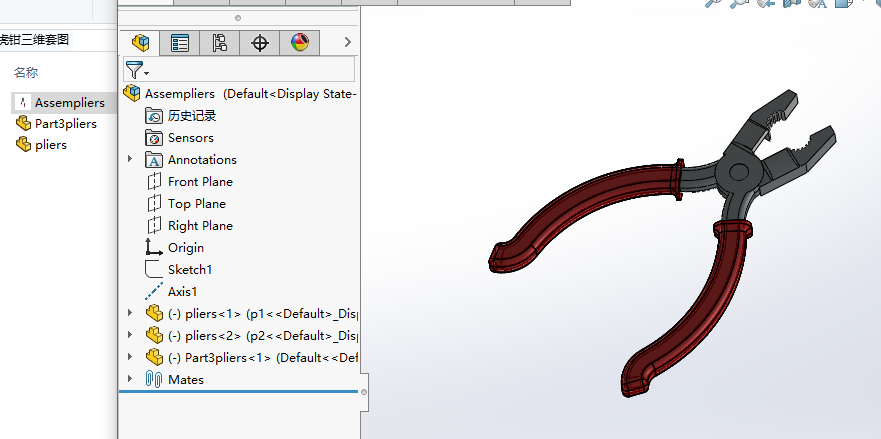The height and width of the screenshot is (439, 881).
Task: Open the ConfigurationManager tab
Action: [x=220, y=43]
